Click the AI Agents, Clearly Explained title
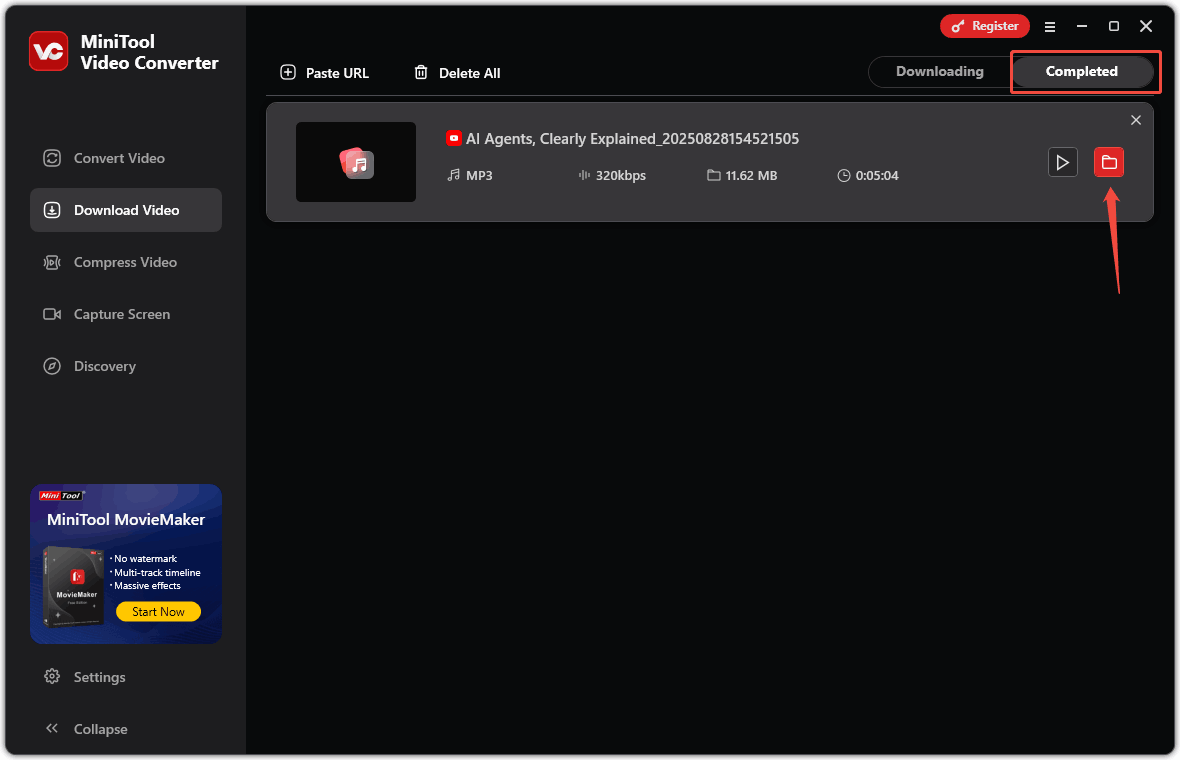The image size is (1180, 760). (x=632, y=138)
